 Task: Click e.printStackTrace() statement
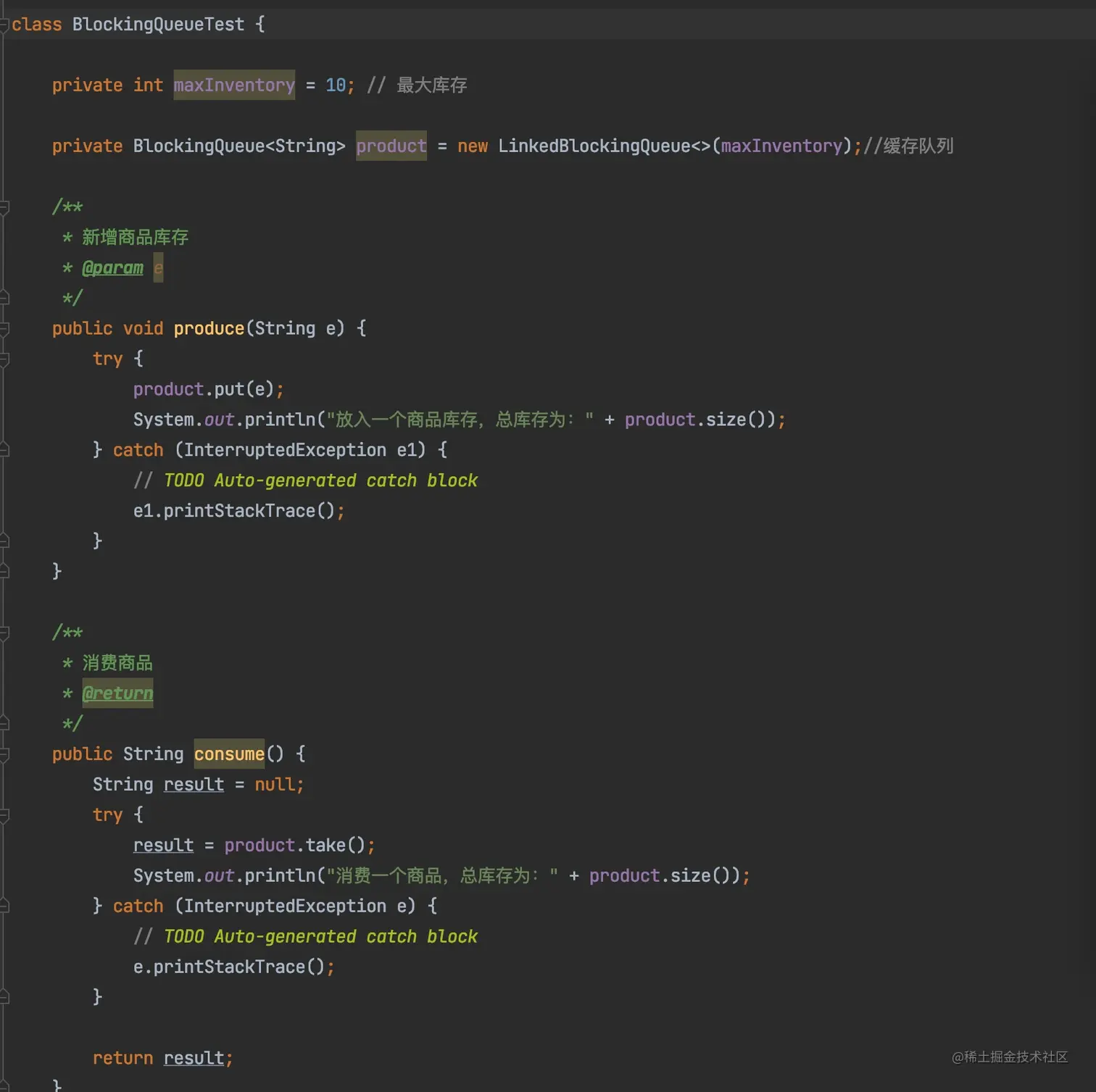pos(233,967)
